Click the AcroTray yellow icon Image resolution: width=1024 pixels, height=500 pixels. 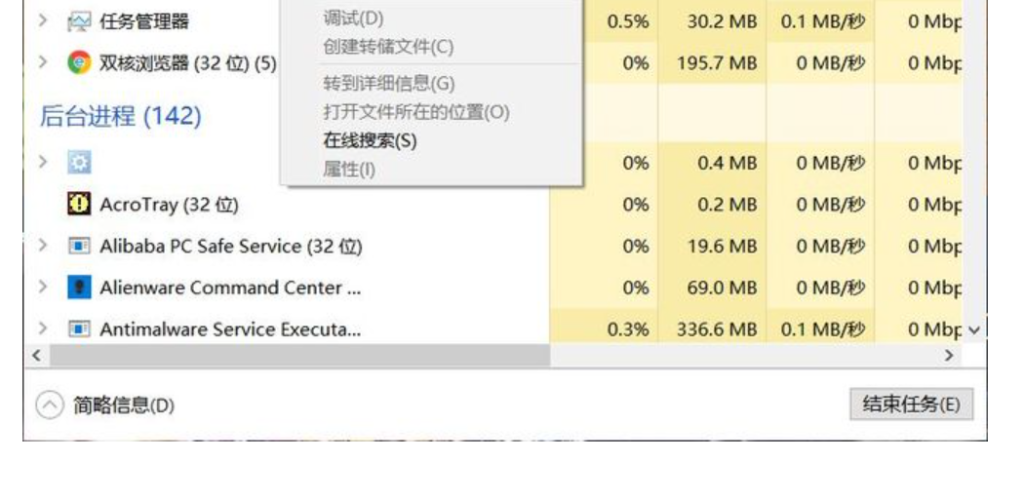pos(79,204)
